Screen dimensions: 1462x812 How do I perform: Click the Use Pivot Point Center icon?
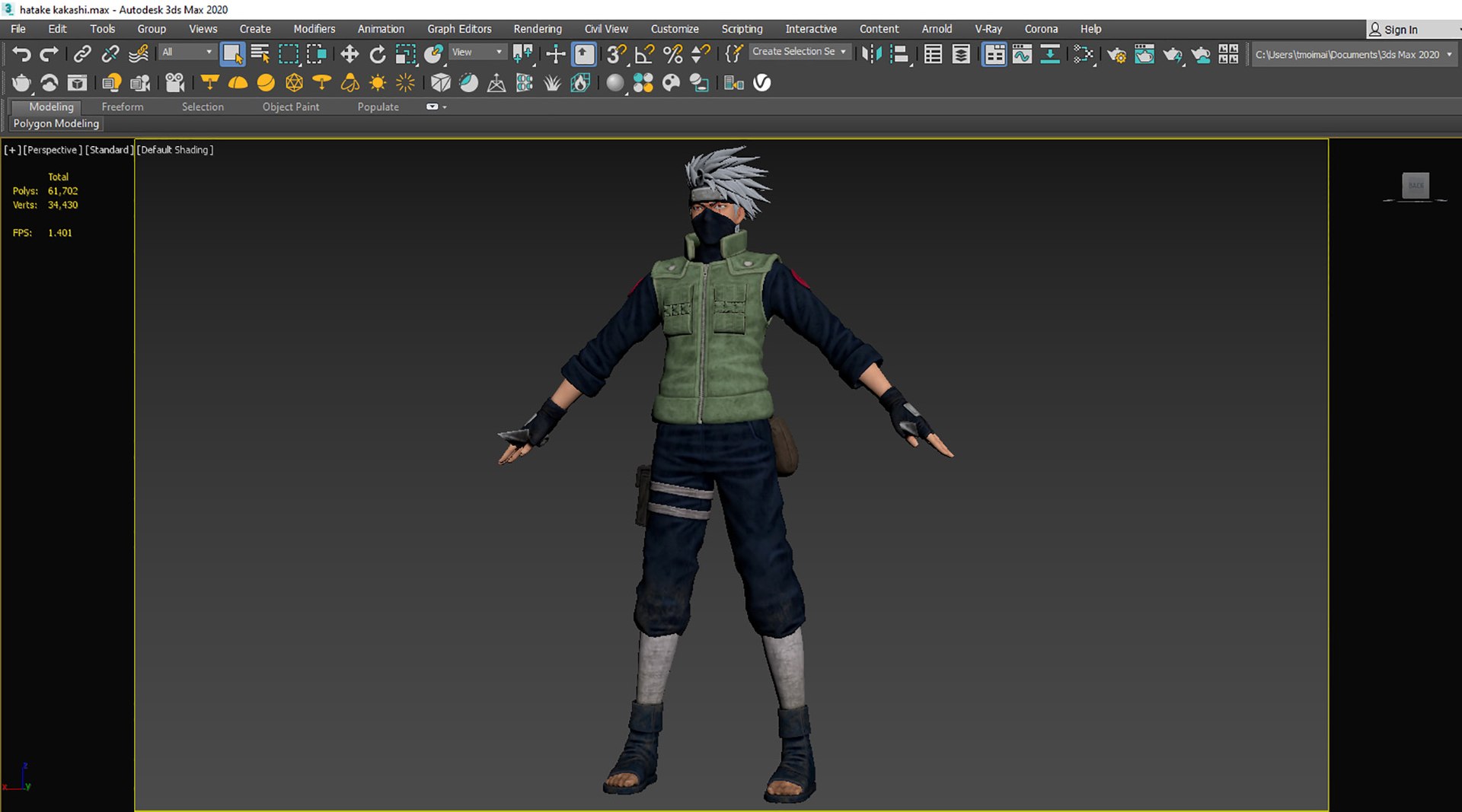pos(523,54)
